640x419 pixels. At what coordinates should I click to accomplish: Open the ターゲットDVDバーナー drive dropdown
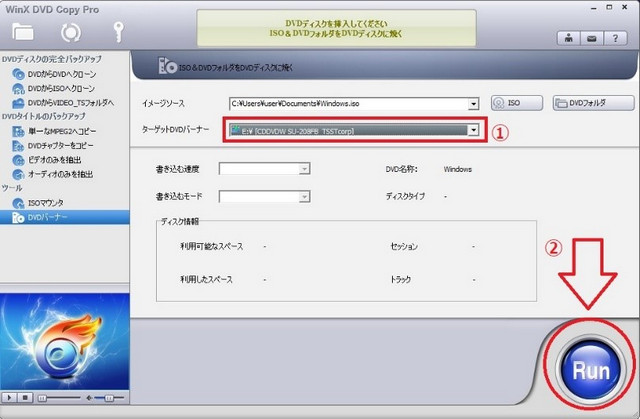[x=472, y=130]
